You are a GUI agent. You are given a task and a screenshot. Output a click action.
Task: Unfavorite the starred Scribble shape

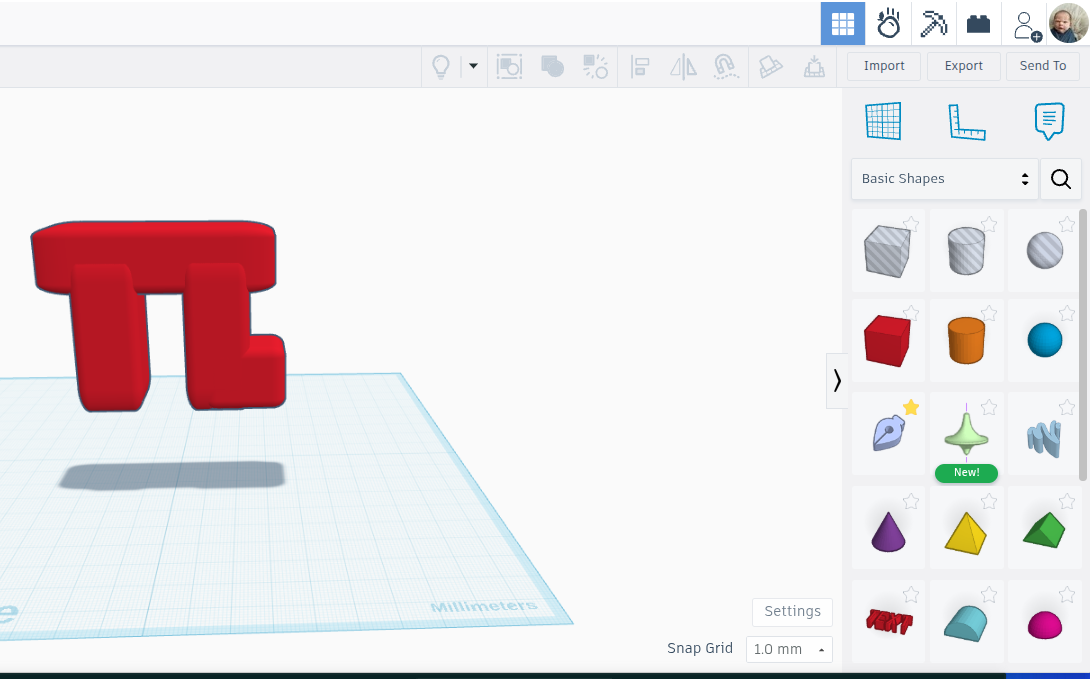tap(910, 407)
